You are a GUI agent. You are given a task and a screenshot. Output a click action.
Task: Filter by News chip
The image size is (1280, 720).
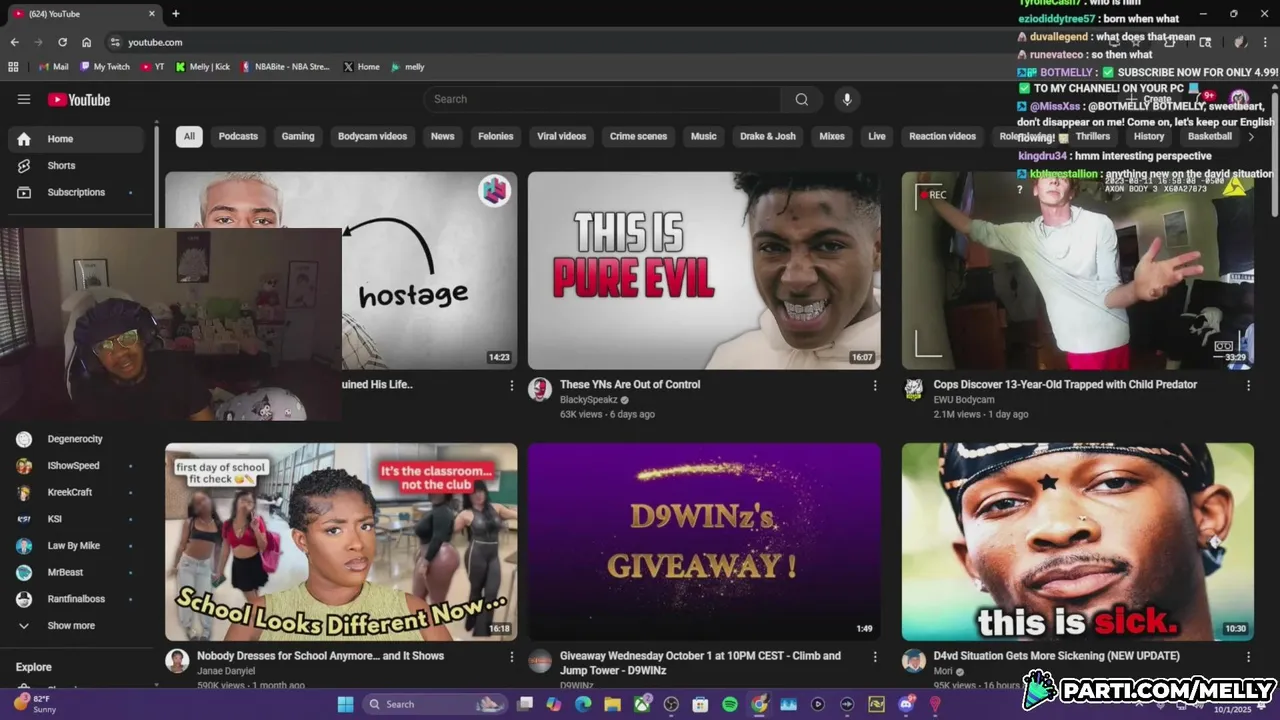[442, 136]
